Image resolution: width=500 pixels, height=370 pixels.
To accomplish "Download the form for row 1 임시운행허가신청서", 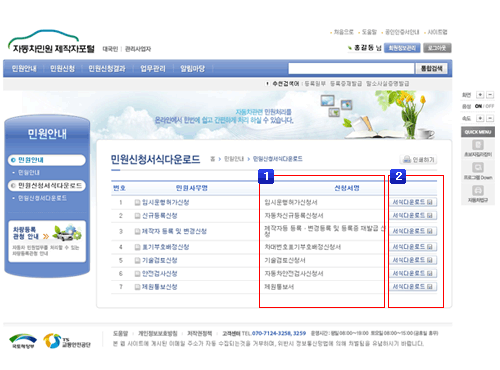I will [x=413, y=202].
